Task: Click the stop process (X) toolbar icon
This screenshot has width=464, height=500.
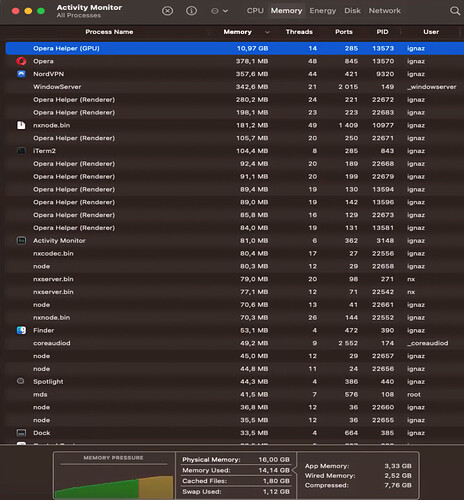Action: (x=167, y=11)
